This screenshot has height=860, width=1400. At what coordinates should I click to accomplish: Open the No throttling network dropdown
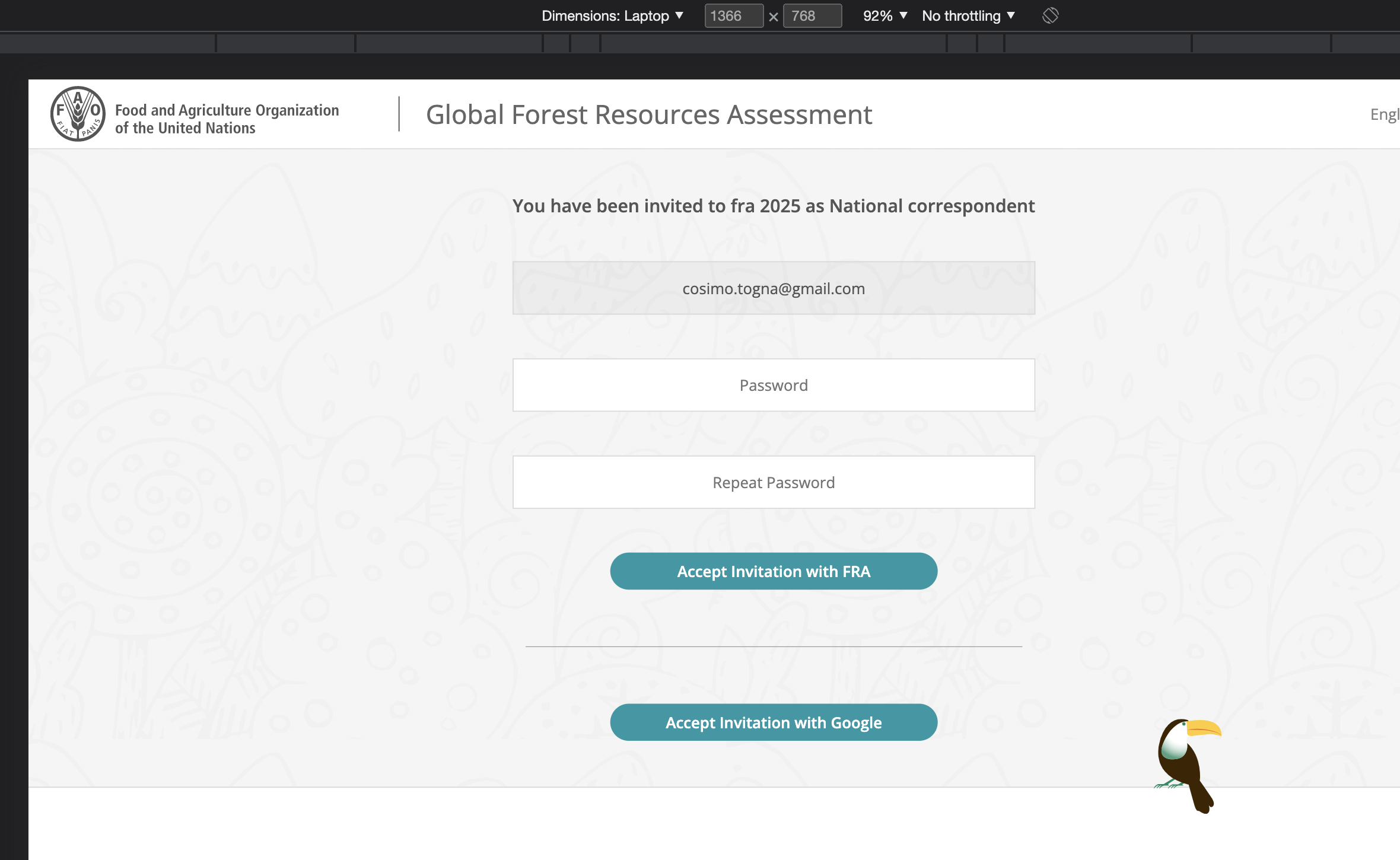[x=967, y=15]
